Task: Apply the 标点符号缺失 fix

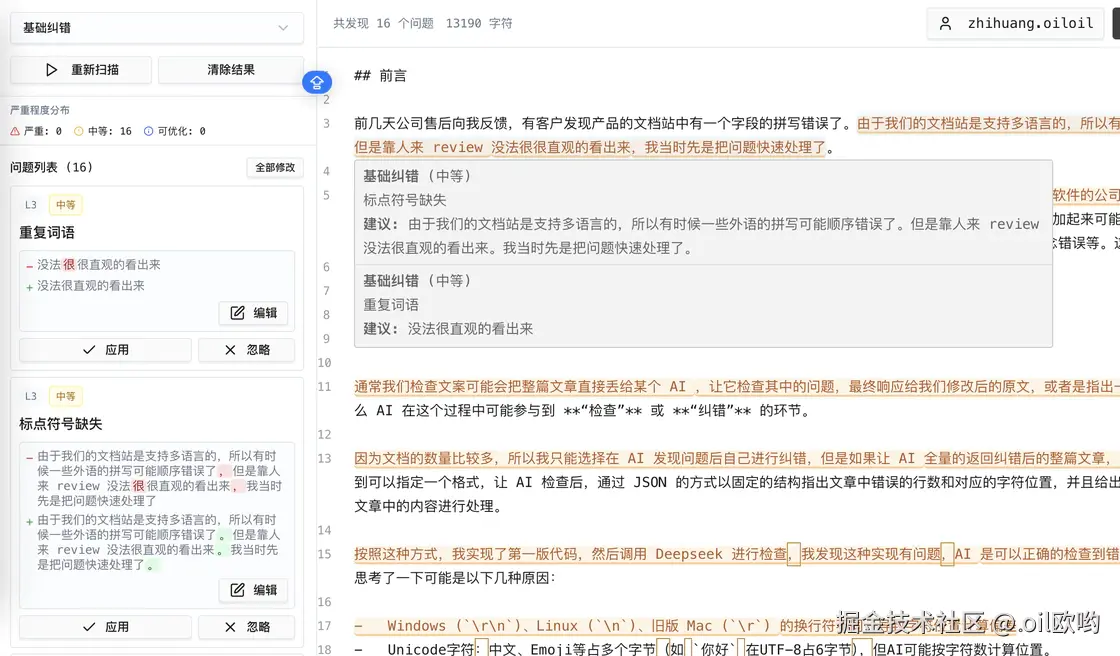Action: (x=105, y=627)
